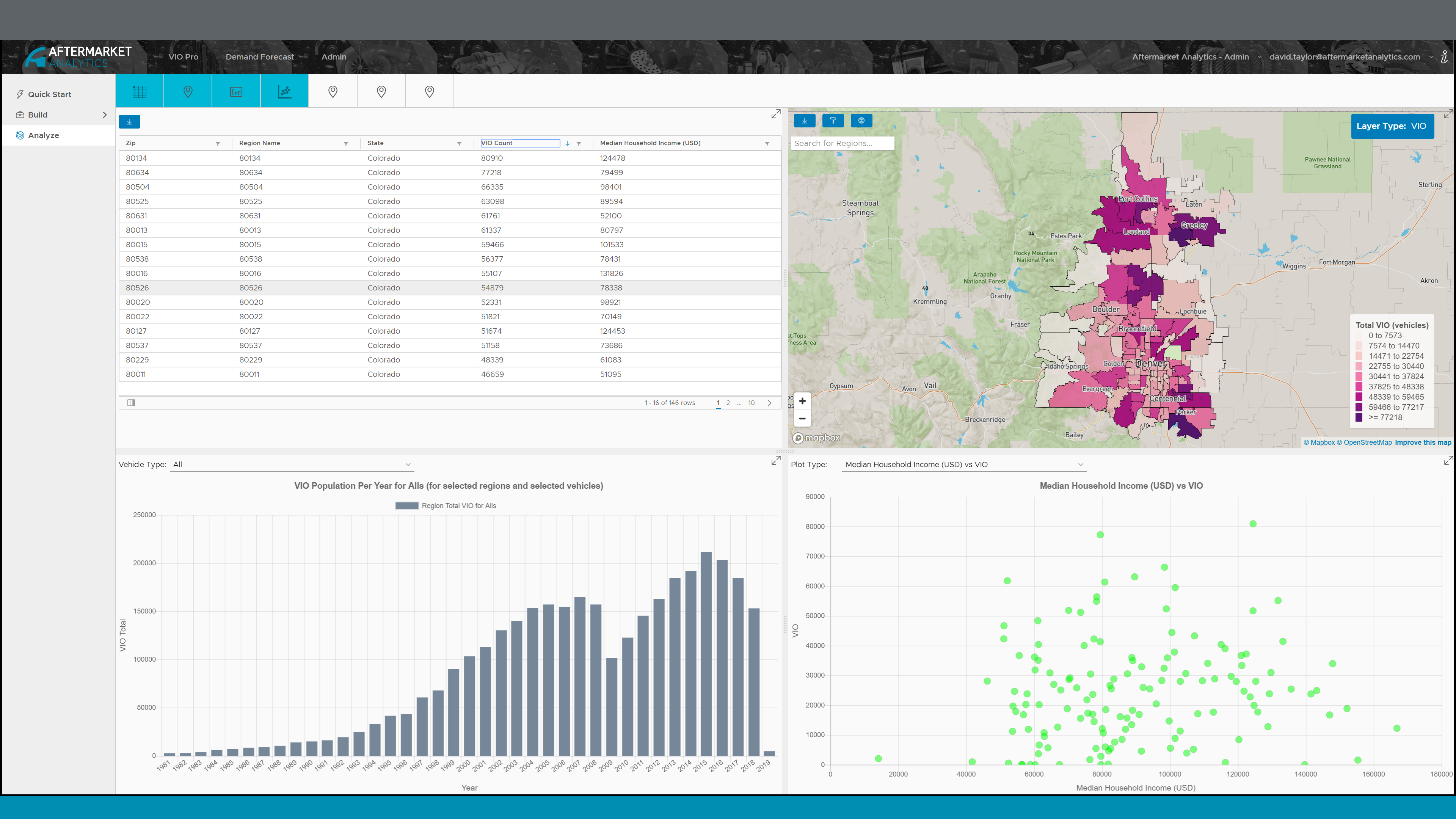Open the Plot Type dropdown

(964, 464)
